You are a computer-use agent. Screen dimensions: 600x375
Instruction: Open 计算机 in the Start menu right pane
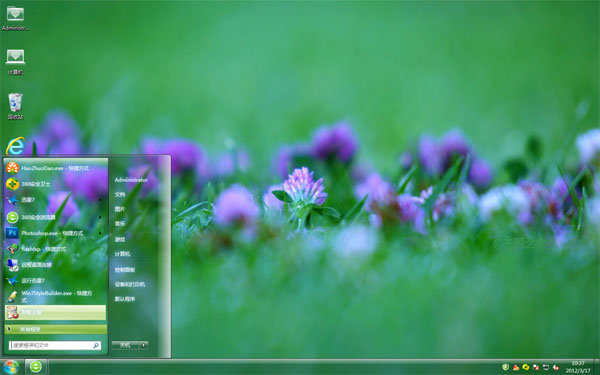point(122,254)
